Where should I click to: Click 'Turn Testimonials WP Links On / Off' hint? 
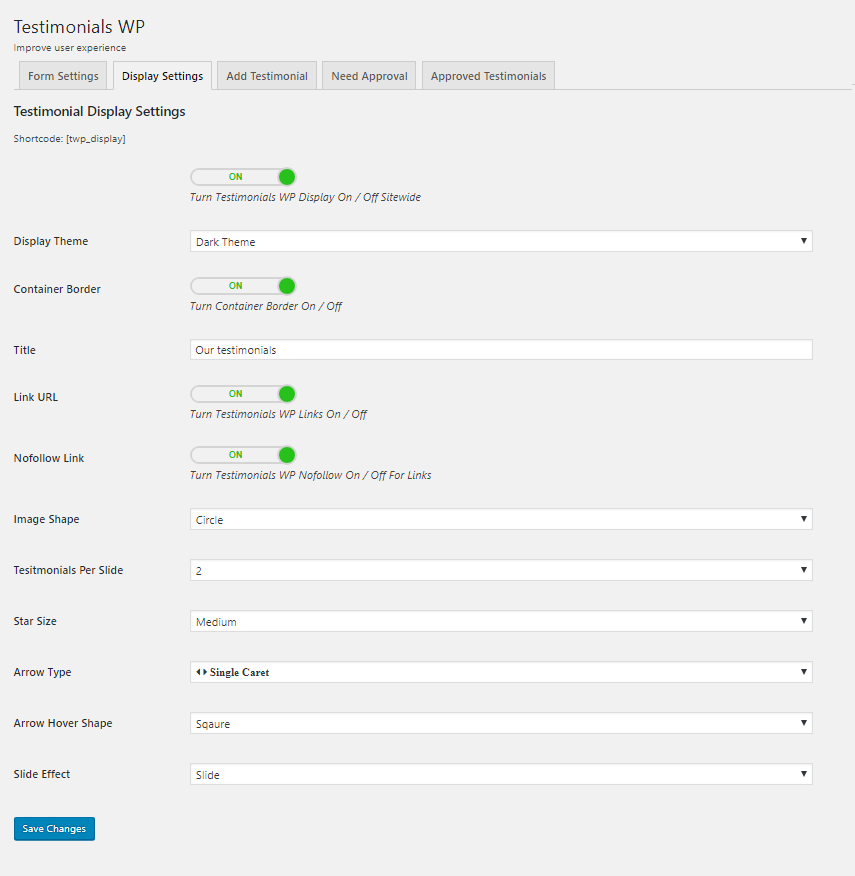pyautogui.click(x=278, y=414)
